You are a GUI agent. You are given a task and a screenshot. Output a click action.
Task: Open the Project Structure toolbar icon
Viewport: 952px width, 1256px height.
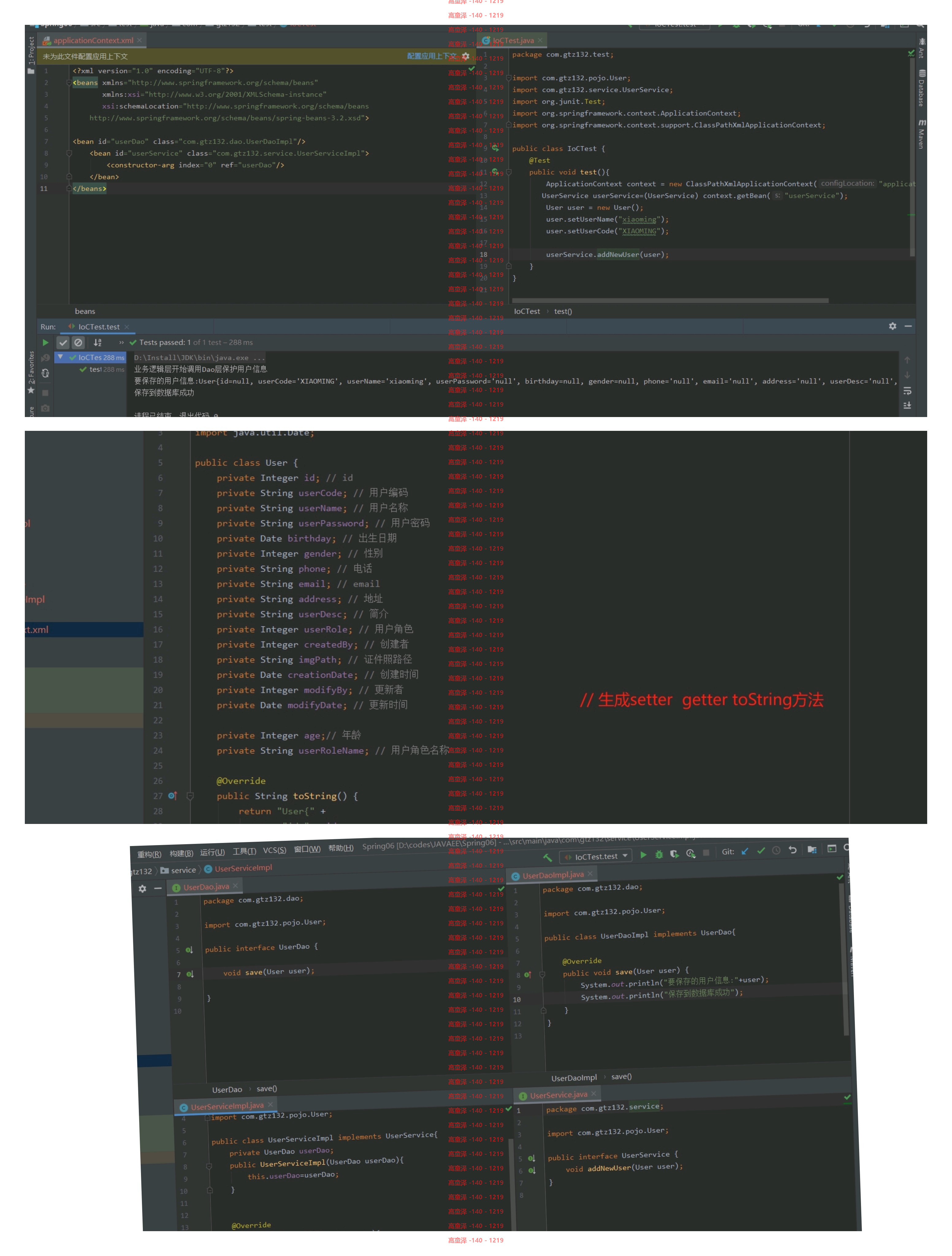point(812,849)
